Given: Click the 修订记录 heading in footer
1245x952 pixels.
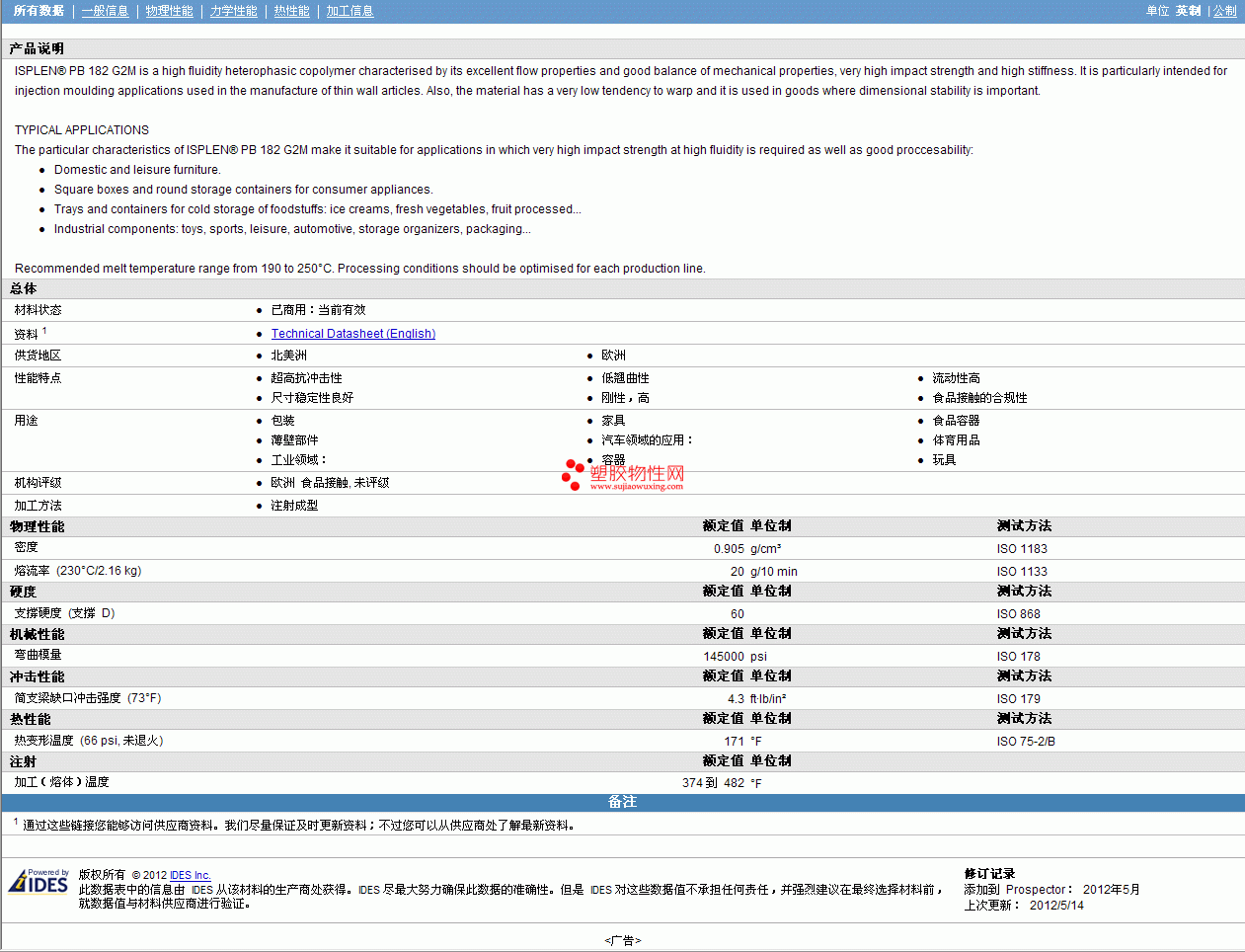Looking at the screenshot, I should (x=989, y=874).
